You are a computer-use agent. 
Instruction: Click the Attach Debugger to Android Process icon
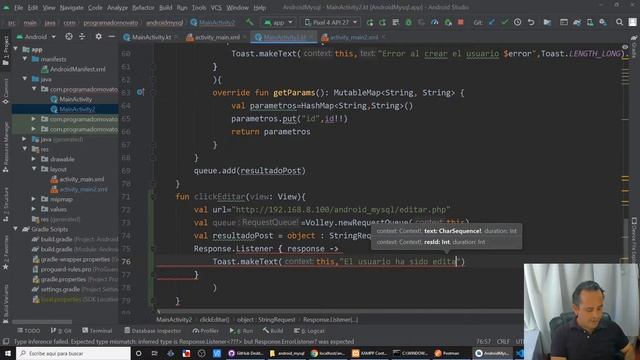[x=448, y=22]
